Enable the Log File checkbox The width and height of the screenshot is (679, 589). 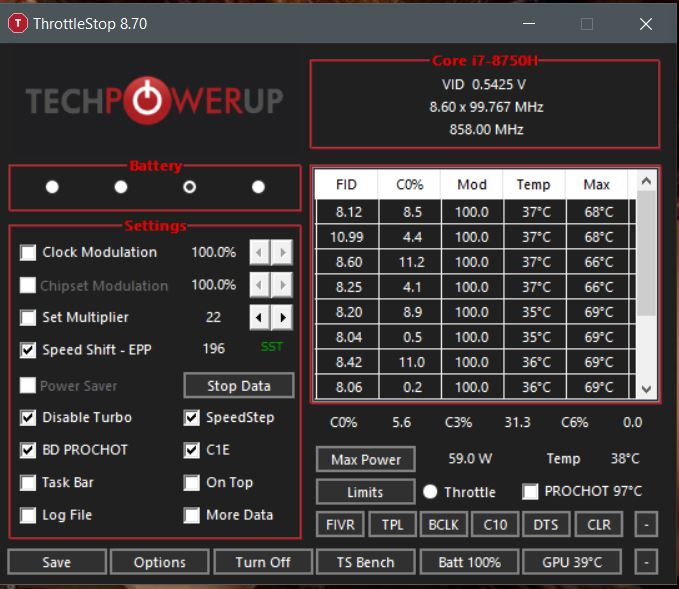pos(28,515)
